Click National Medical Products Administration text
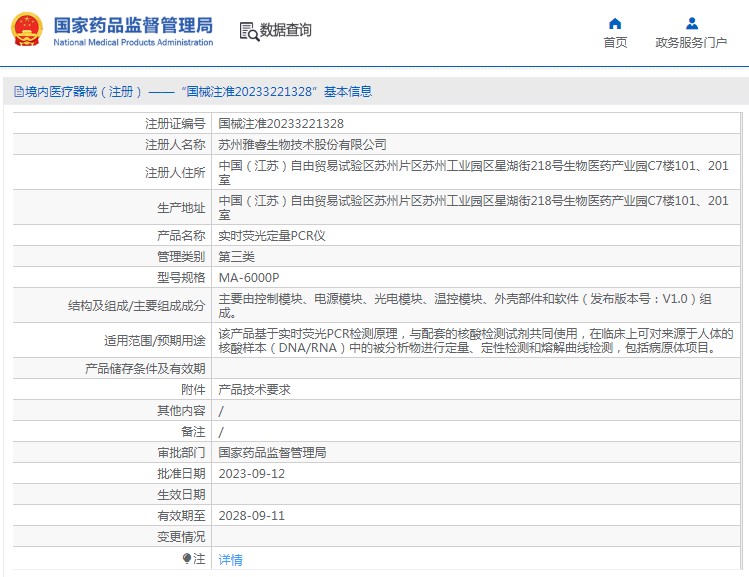 click(133, 42)
